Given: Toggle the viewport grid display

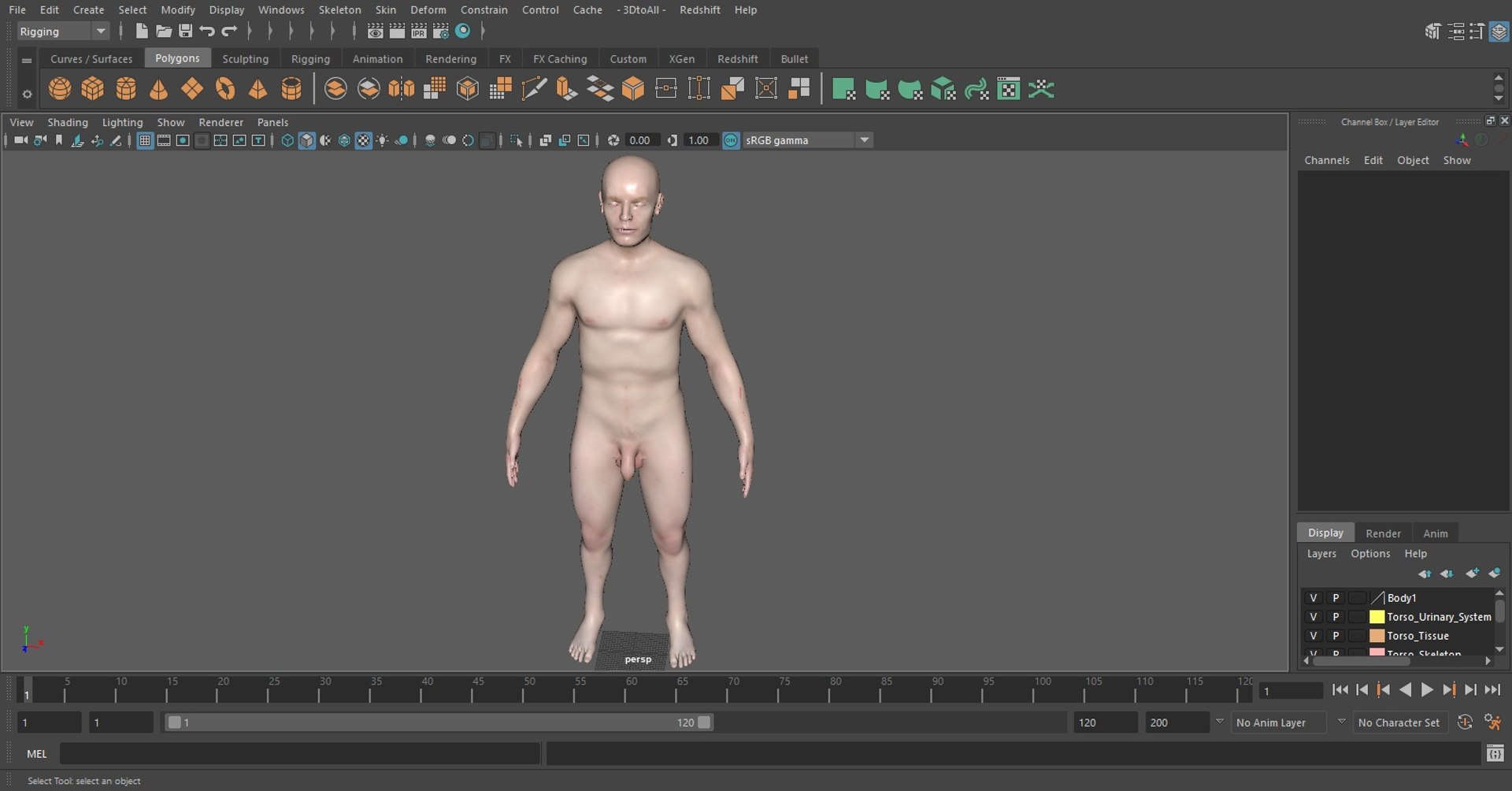Looking at the screenshot, I should point(145,140).
